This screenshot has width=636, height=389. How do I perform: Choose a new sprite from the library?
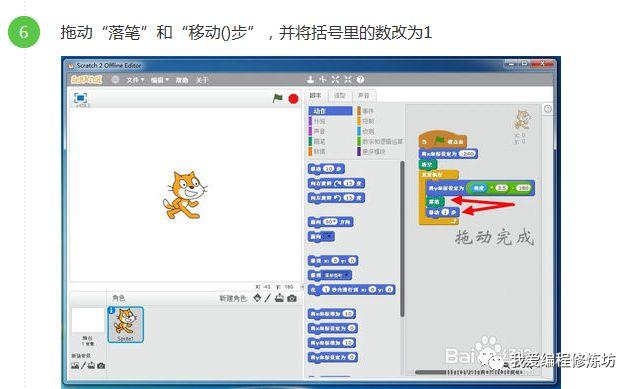(x=257, y=298)
